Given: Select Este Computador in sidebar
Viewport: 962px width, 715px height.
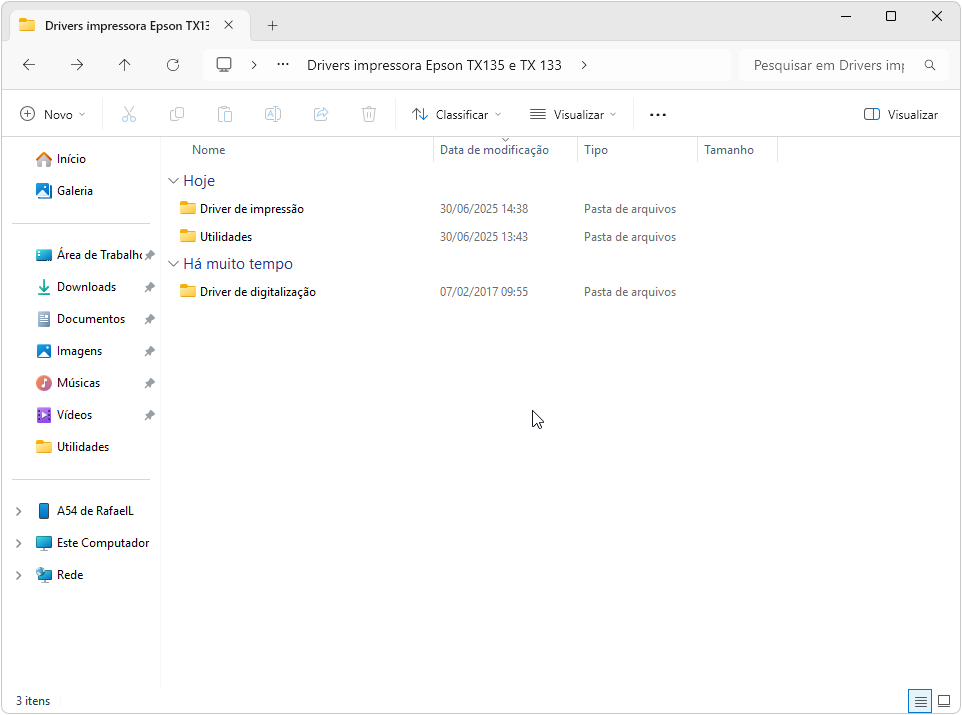Looking at the screenshot, I should pos(93,543).
